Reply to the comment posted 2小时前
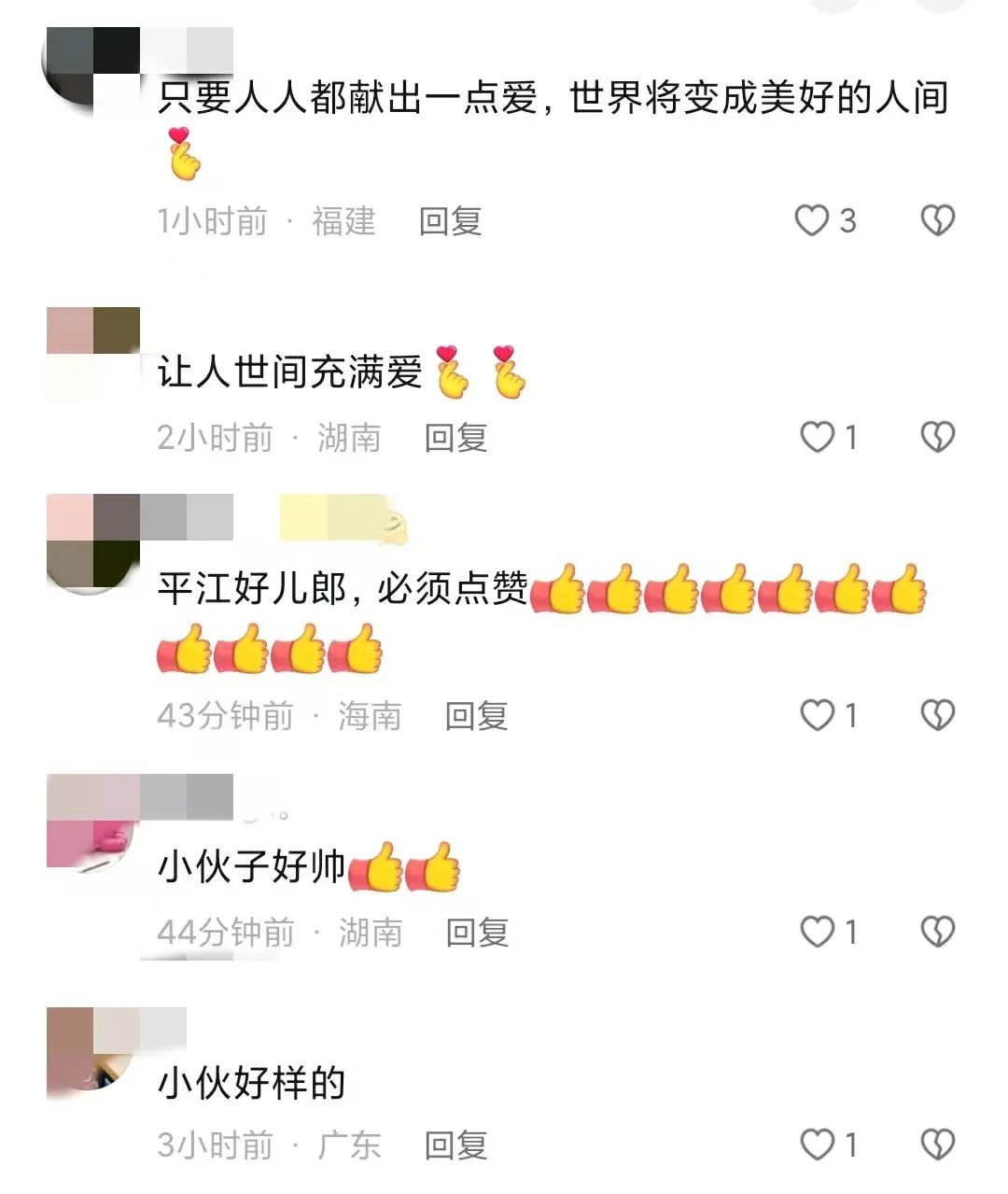Viewport: 1008px width, 1194px height. (455, 437)
